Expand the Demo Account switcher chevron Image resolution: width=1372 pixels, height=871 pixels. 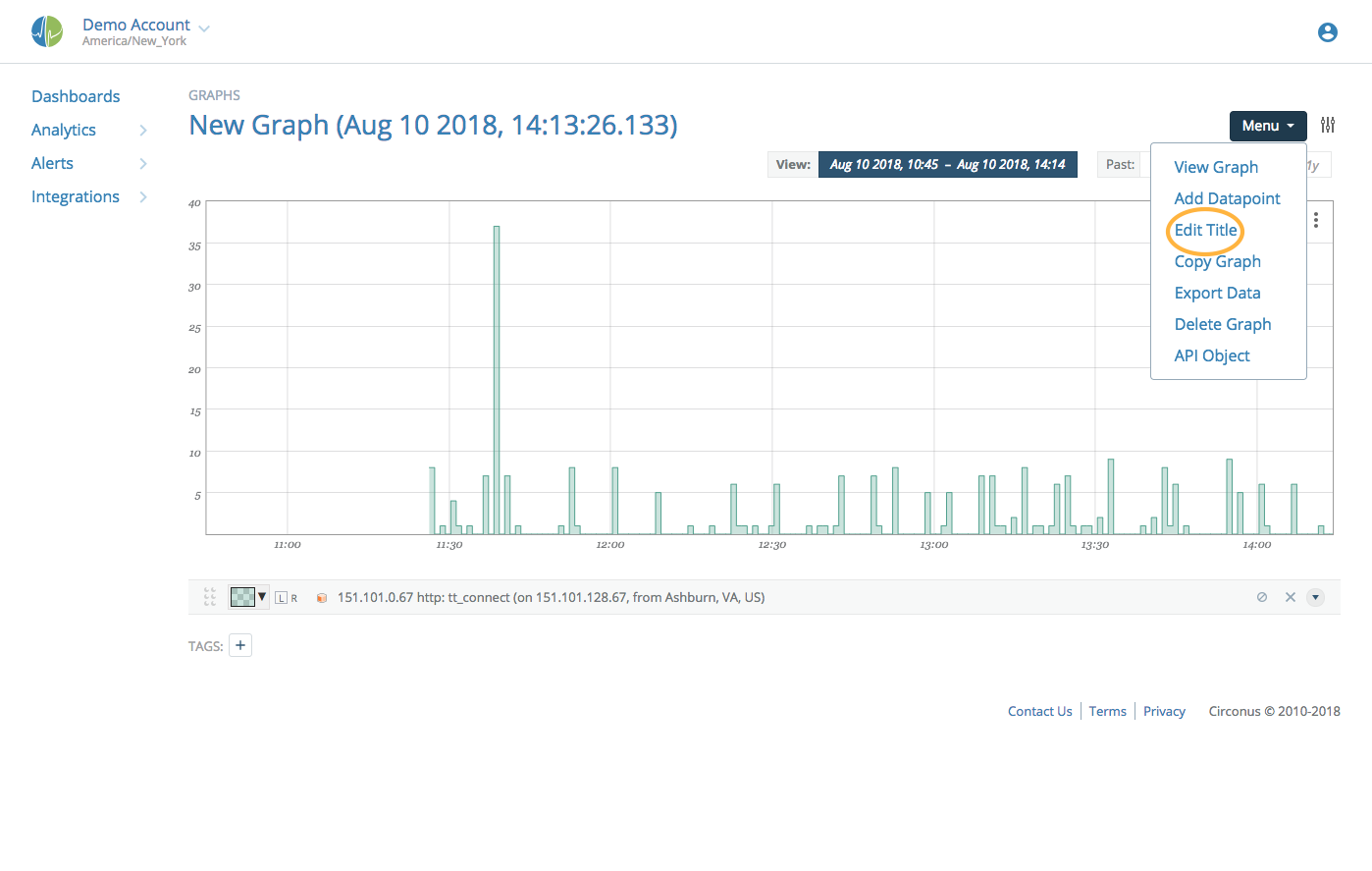(x=203, y=27)
